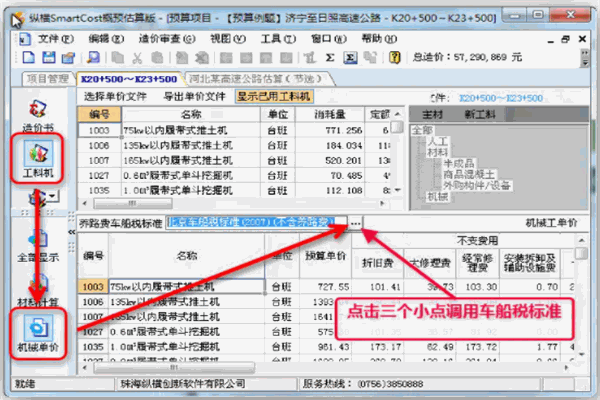Open the 文件(F) menu
Image resolution: width=600 pixels, height=400 pixels.
click(55, 39)
